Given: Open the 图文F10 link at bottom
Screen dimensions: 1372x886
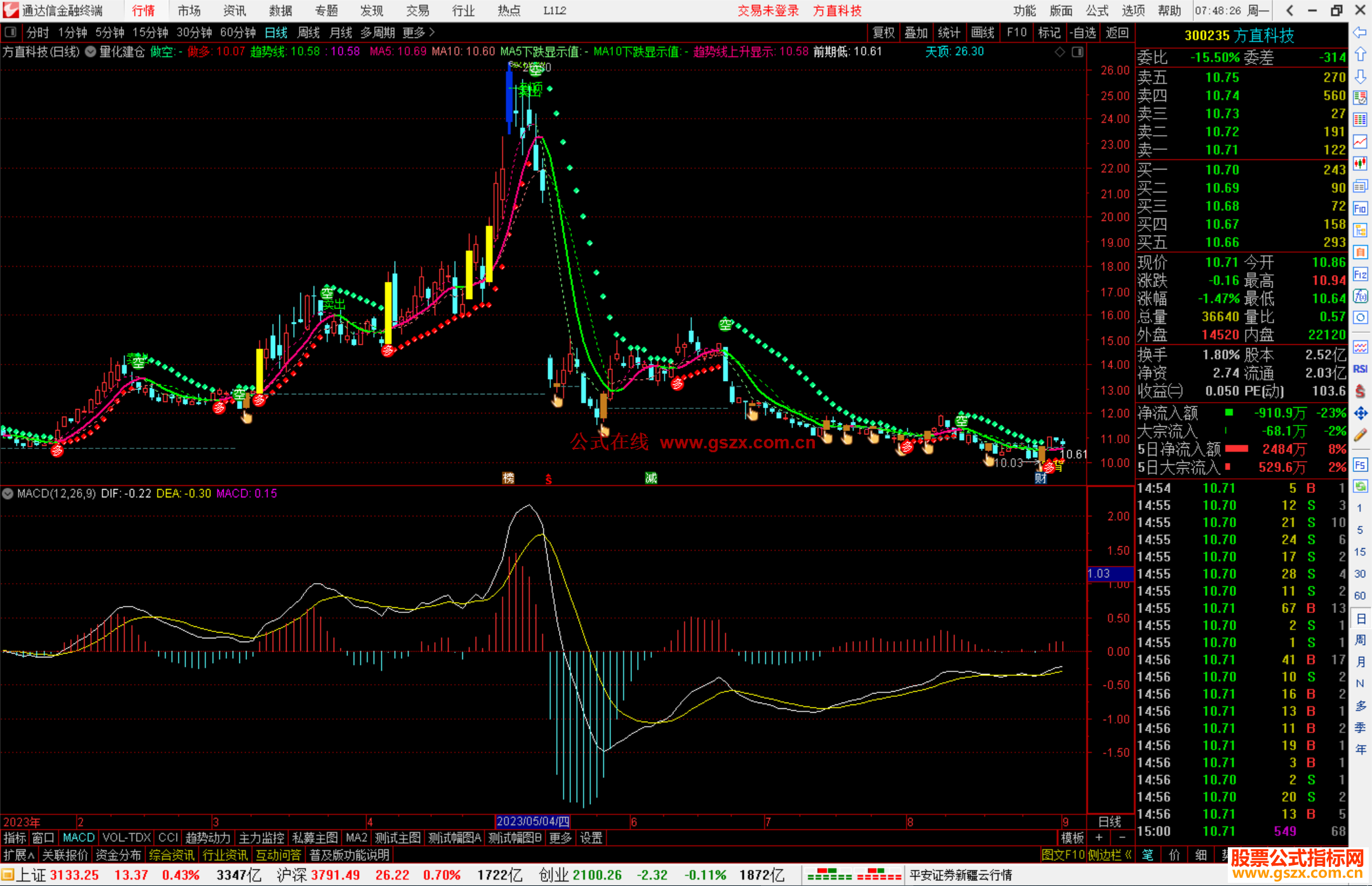Looking at the screenshot, I should (x=1063, y=855).
